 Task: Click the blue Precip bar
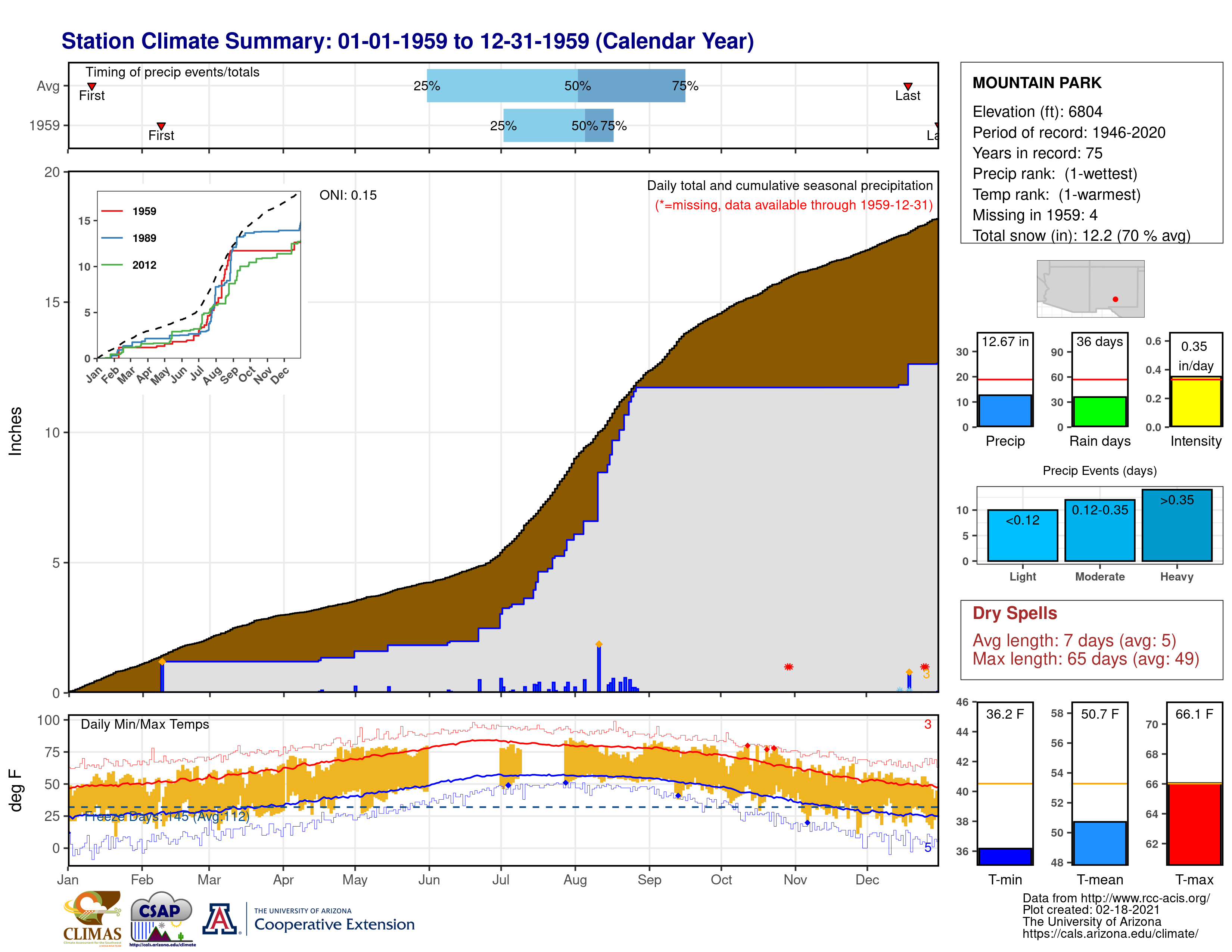pos(1005,411)
